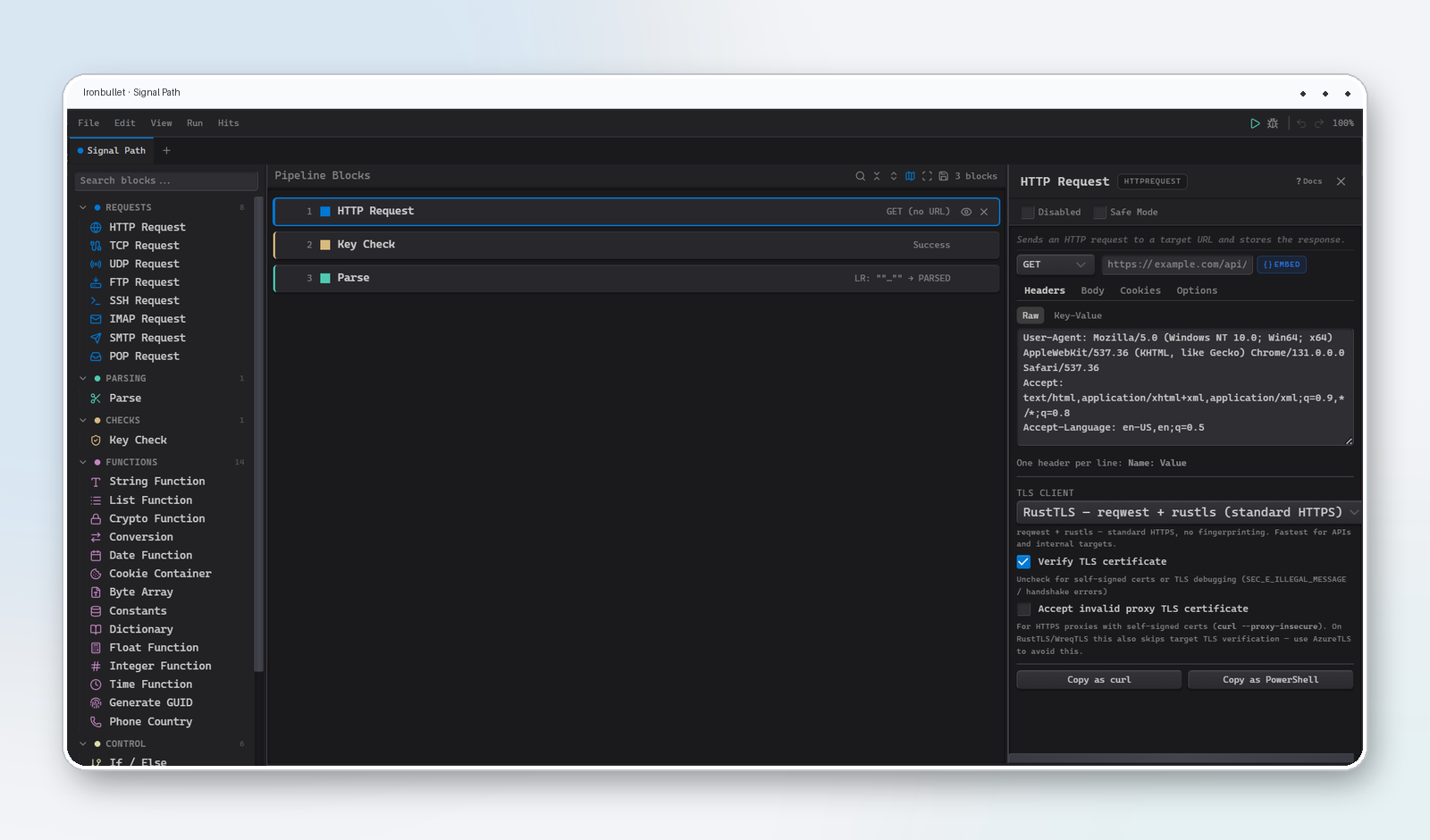
Task: Collapse the FUNCTIONS category
Action: (x=83, y=463)
